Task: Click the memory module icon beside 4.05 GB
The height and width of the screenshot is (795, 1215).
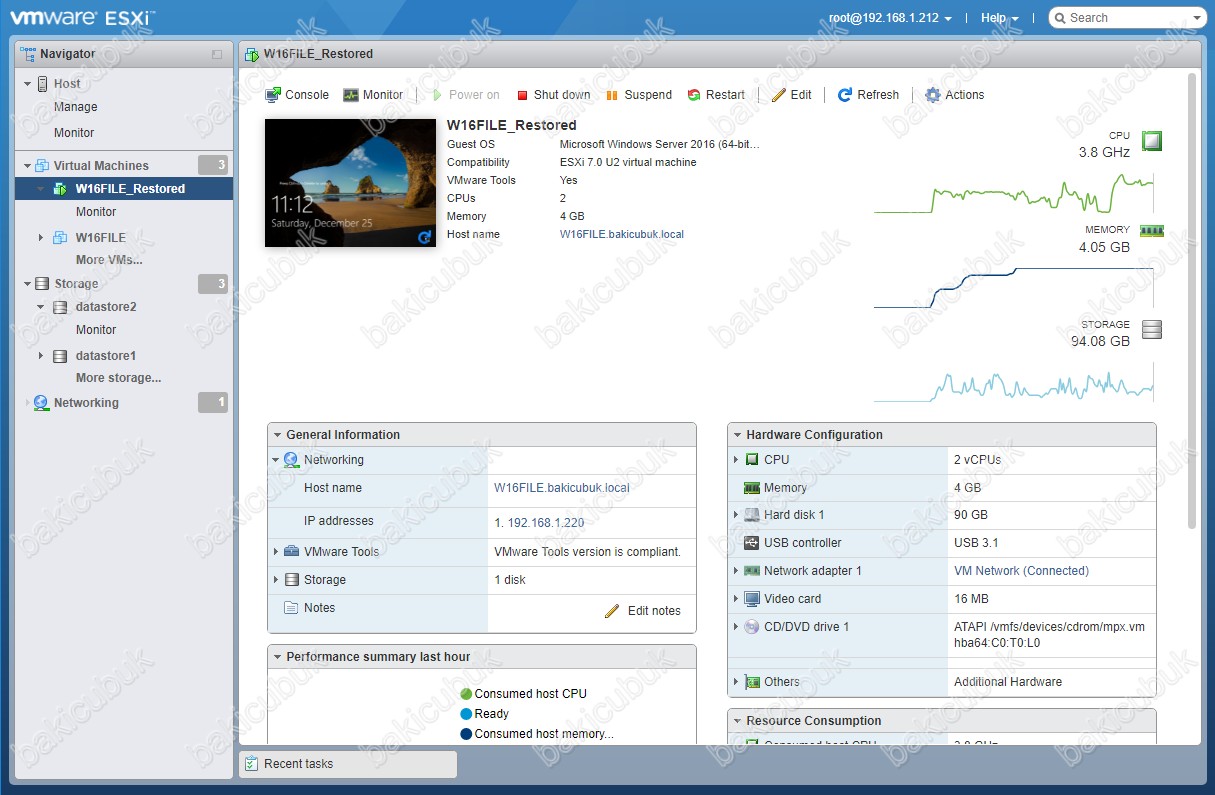Action: coord(1152,231)
